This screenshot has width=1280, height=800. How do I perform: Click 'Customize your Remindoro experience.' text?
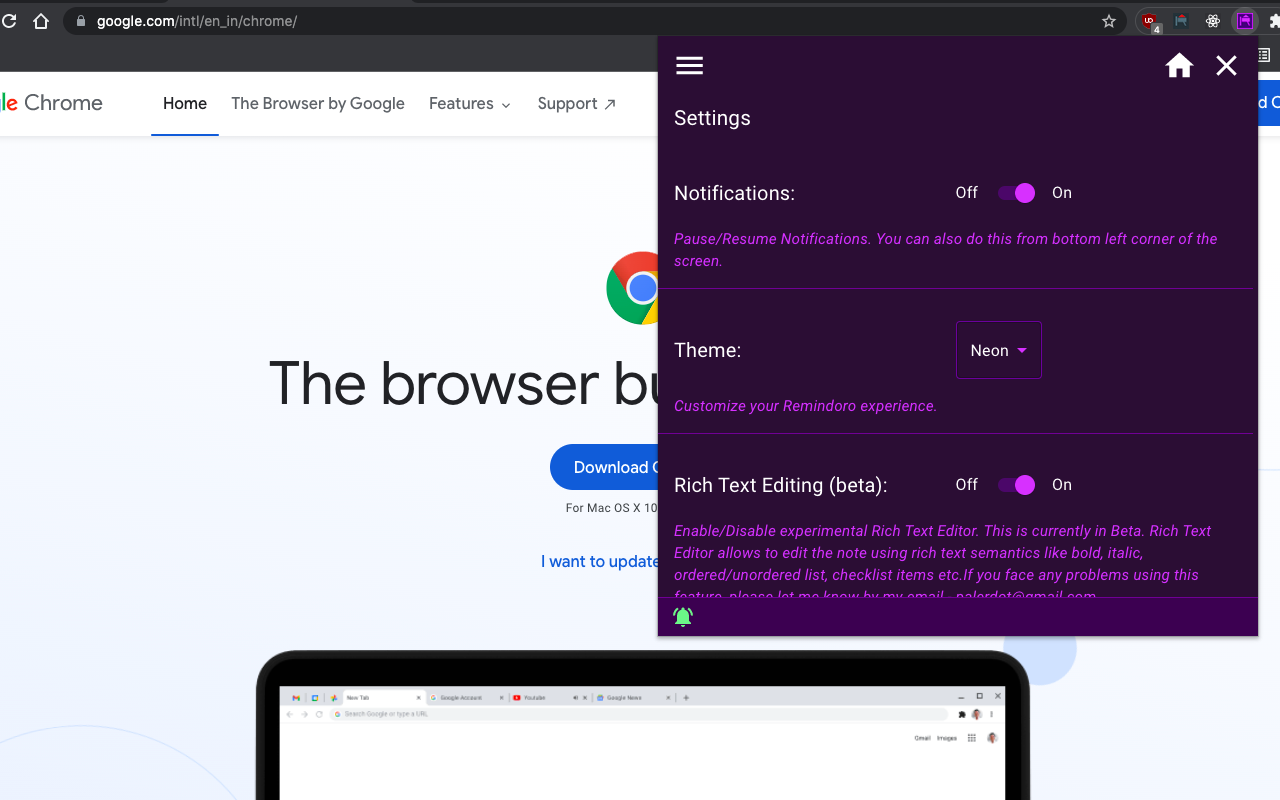point(805,406)
